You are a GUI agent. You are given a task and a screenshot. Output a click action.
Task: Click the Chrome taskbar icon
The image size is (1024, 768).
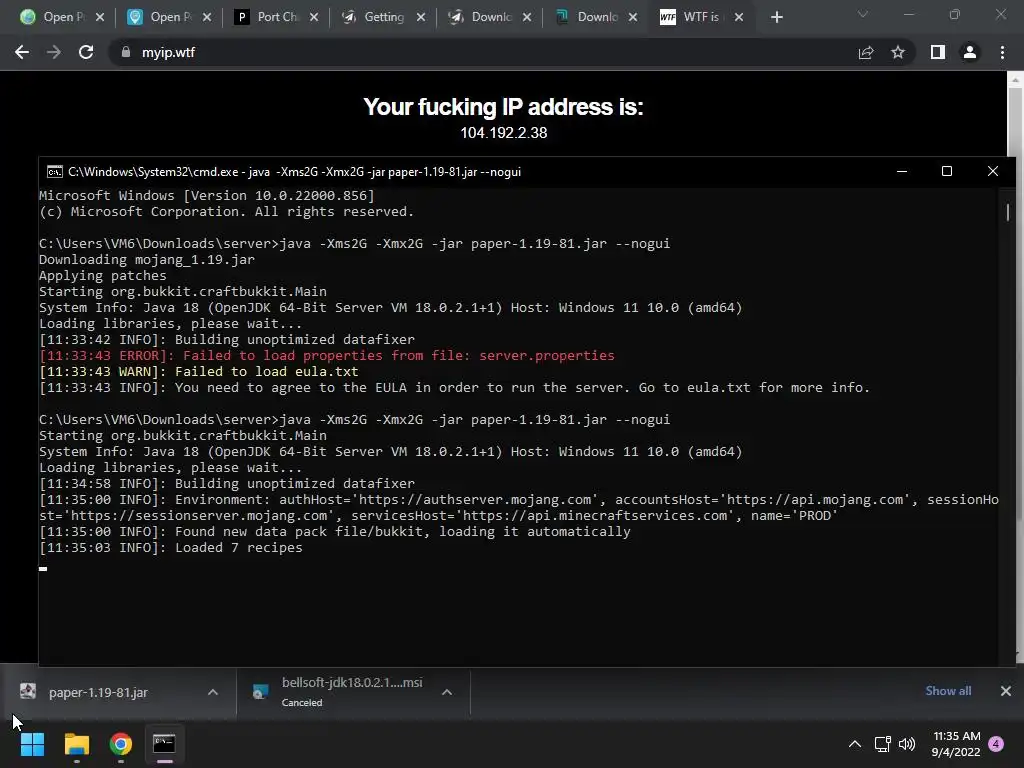pos(121,744)
